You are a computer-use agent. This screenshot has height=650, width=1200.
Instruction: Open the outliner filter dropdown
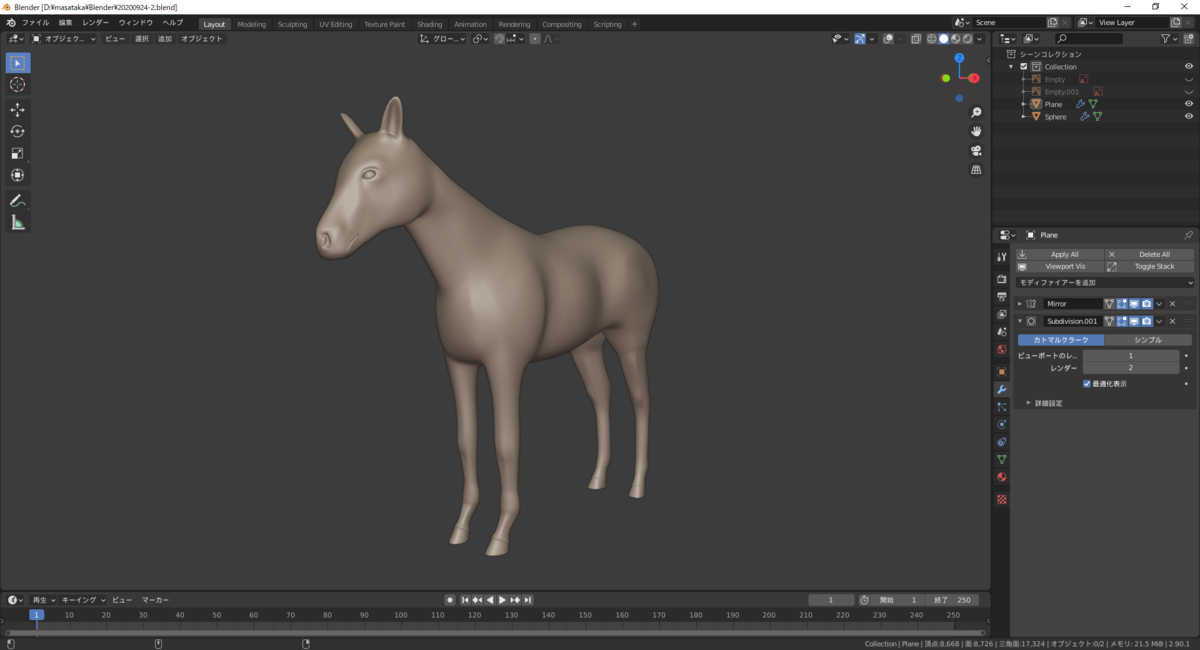pyautogui.click(x=1170, y=39)
